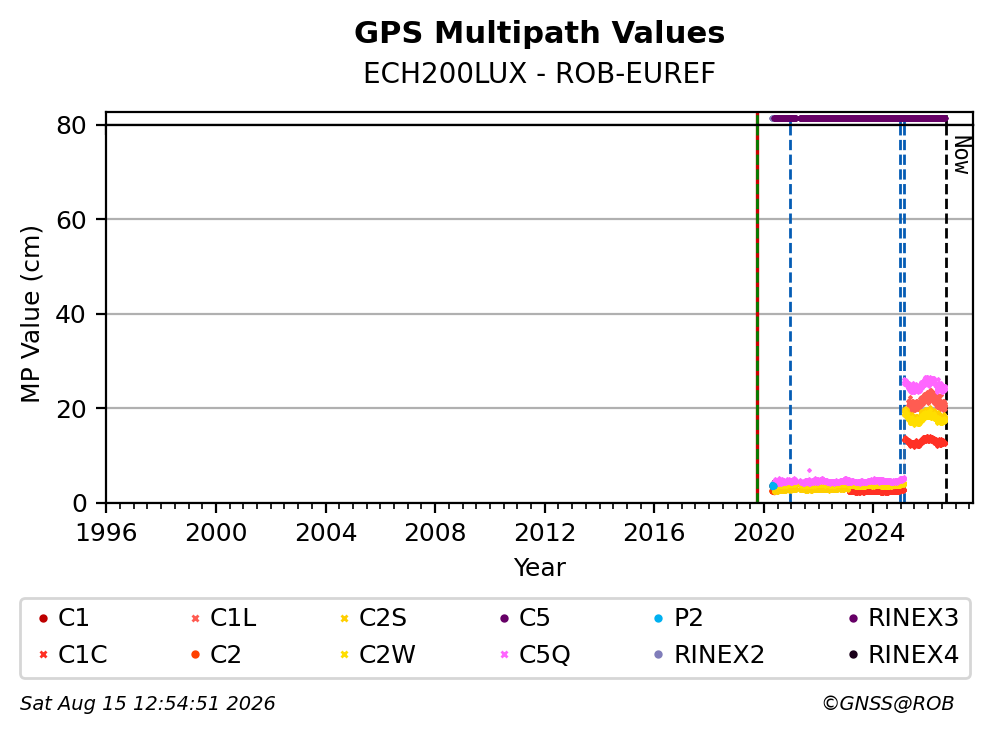The height and width of the screenshot is (734, 992).
Task: Click the 2000 x-axis tick label
Action: click(x=216, y=533)
